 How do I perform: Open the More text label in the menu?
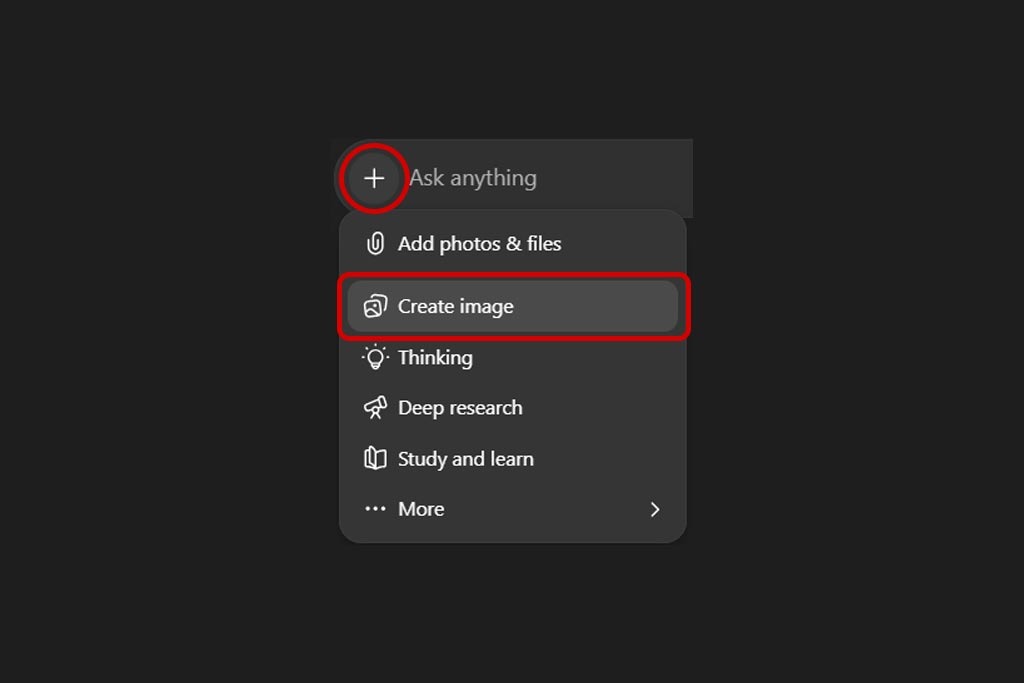point(421,509)
